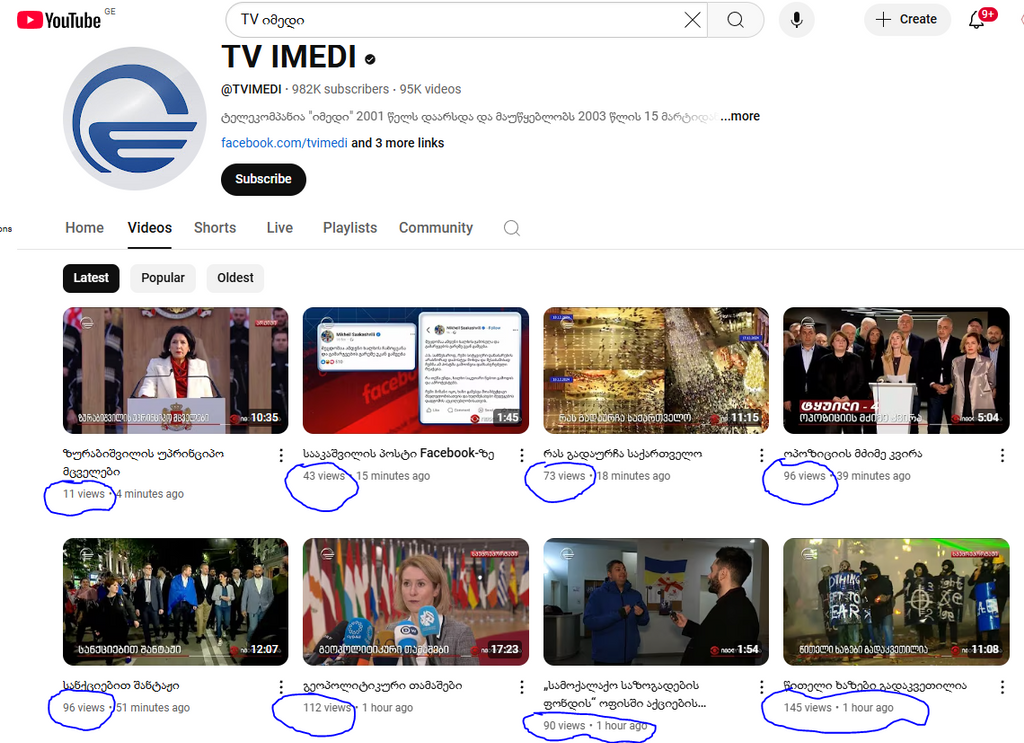This screenshot has height=743, width=1024.
Task: Open the Create button menu
Action: pyautogui.click(x=906, y=20)
